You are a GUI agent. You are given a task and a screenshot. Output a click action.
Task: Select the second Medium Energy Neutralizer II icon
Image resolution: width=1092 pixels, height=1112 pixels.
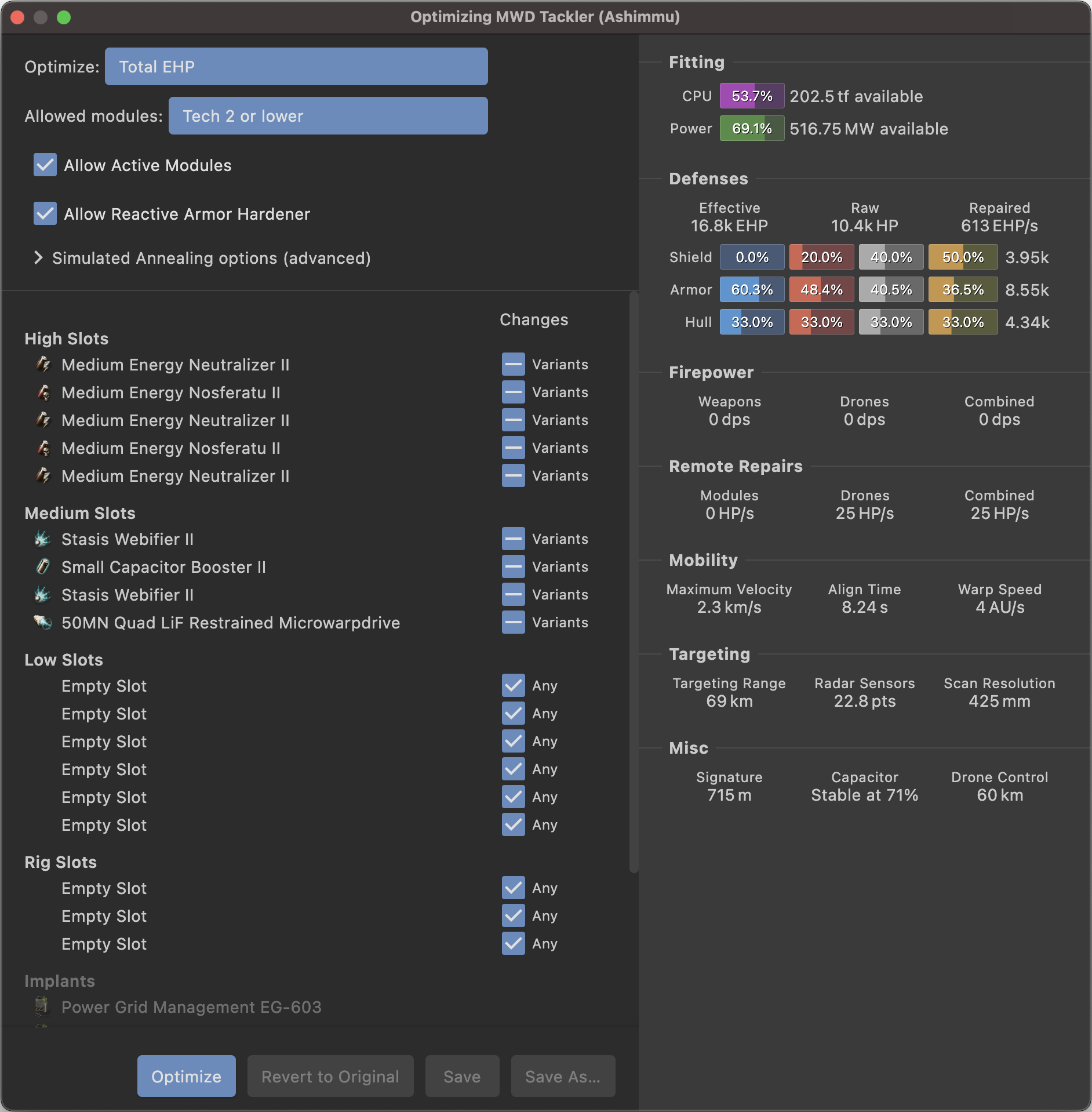(45, 420)
